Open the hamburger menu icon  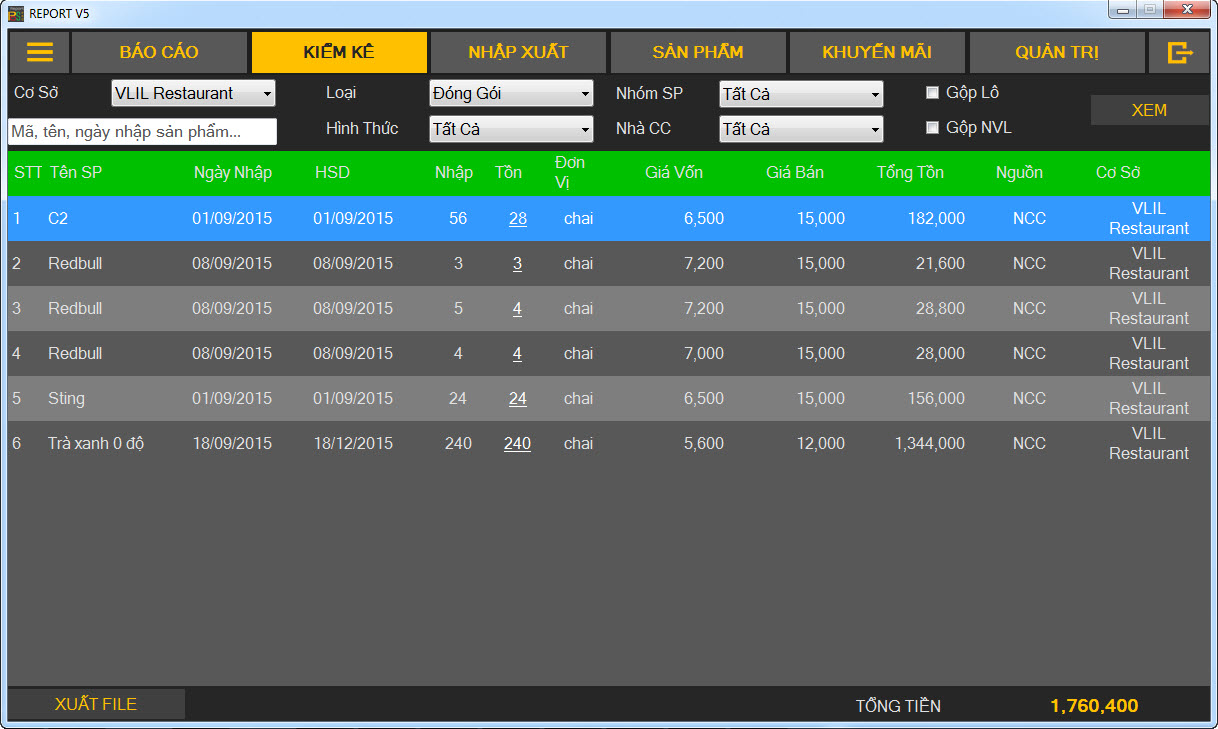pos(40,53)
